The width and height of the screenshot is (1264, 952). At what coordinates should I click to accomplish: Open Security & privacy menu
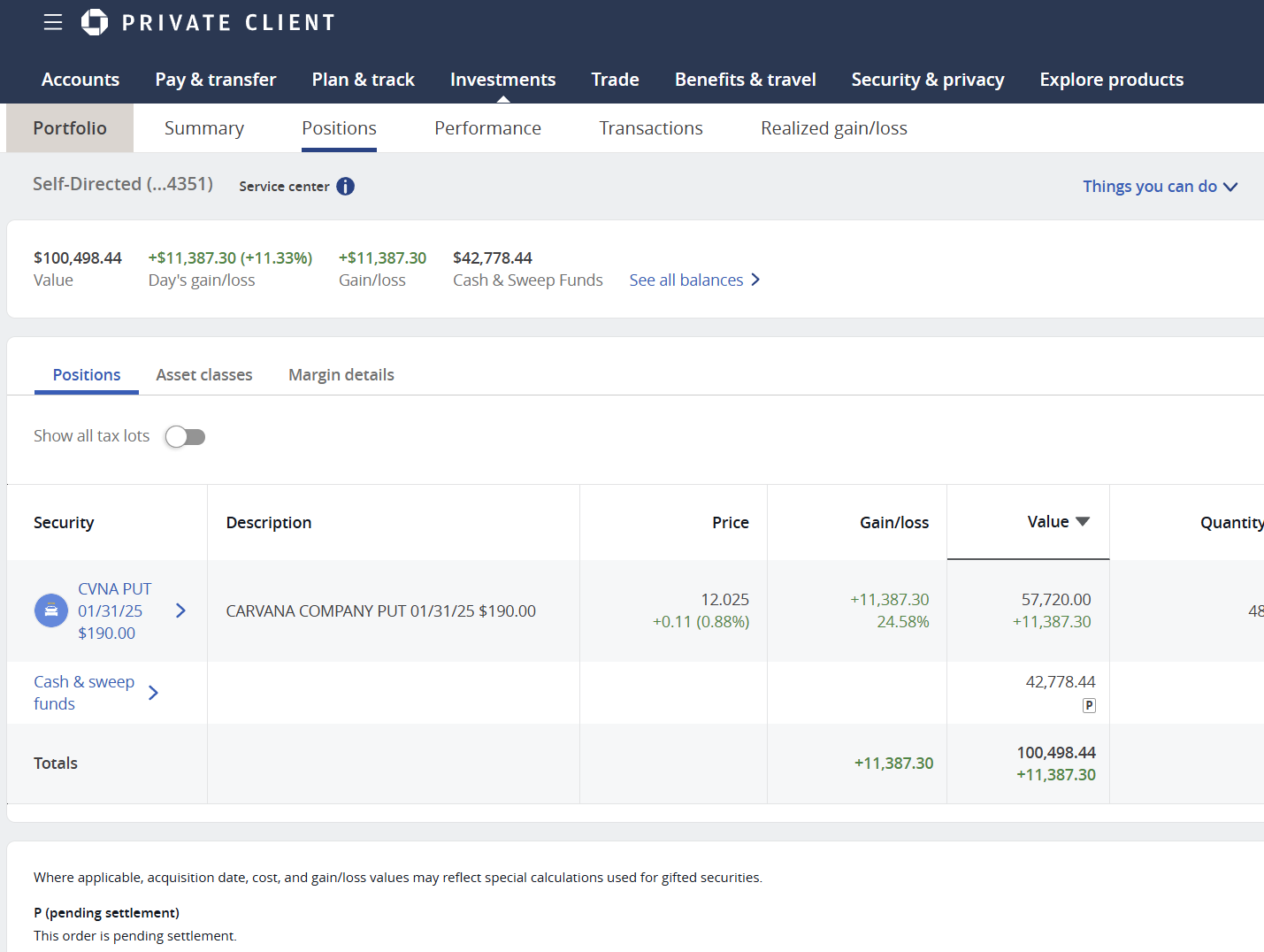pos(928,80)
